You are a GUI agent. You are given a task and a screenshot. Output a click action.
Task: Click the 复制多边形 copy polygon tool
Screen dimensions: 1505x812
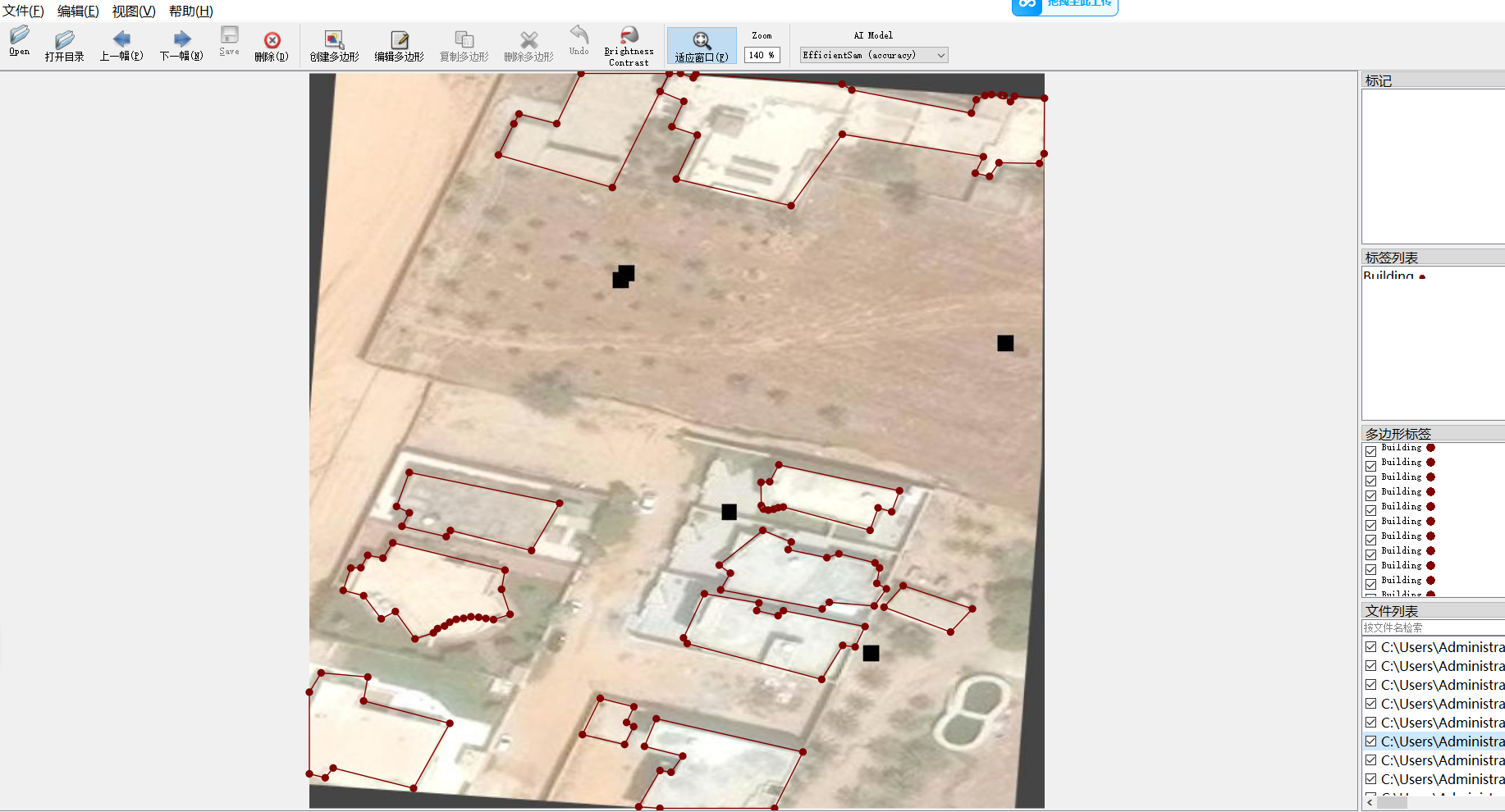[x=464, y=46]
